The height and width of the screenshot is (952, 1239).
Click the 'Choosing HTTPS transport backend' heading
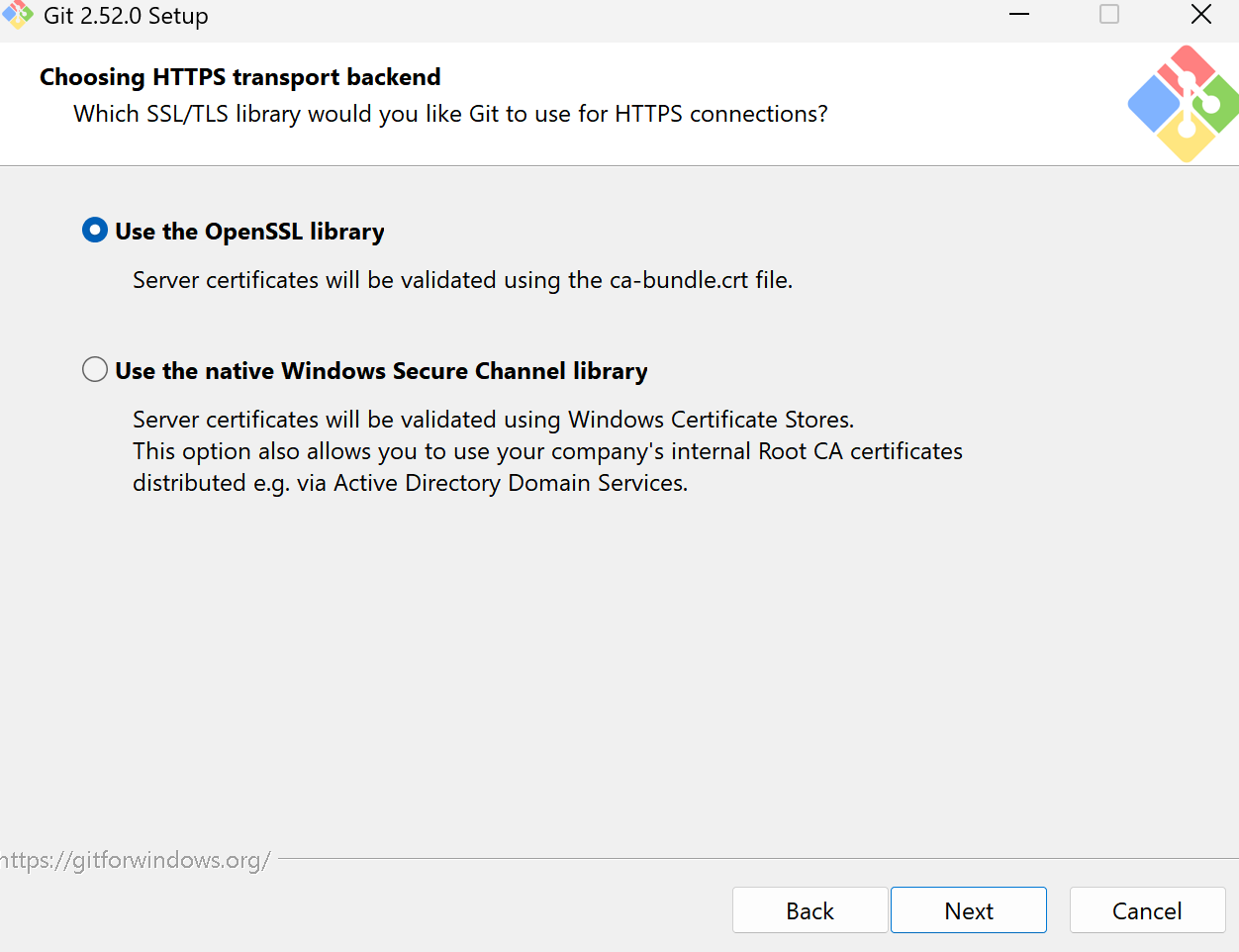pos(240,77)
